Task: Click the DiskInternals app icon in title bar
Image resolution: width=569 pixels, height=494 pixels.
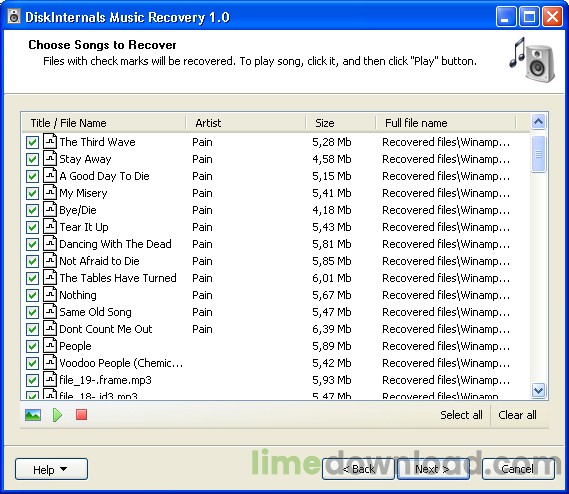Action: coord(14,16)
